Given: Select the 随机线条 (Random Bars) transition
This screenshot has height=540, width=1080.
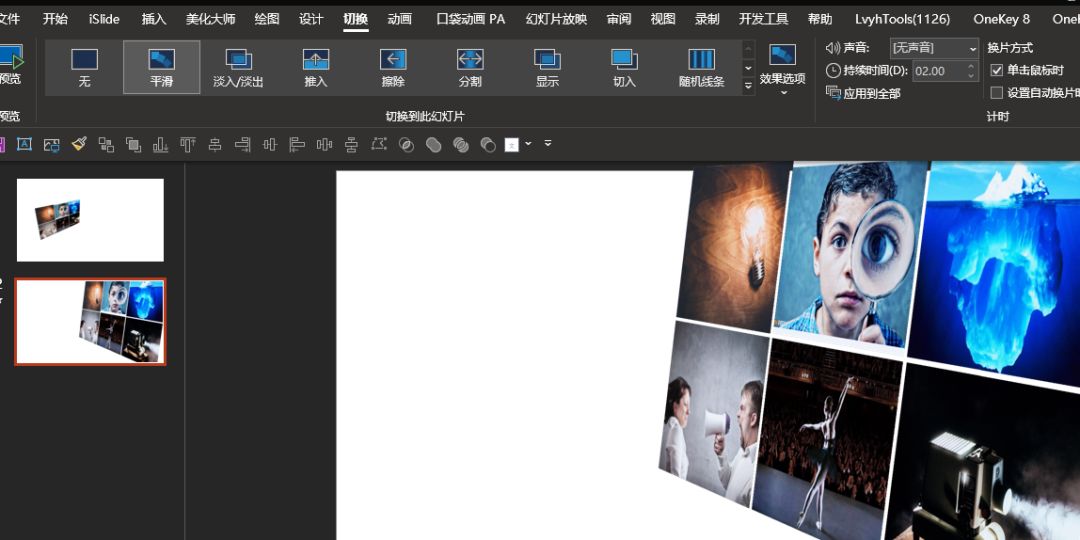Looking at the screenshot, I should [701, 67].
